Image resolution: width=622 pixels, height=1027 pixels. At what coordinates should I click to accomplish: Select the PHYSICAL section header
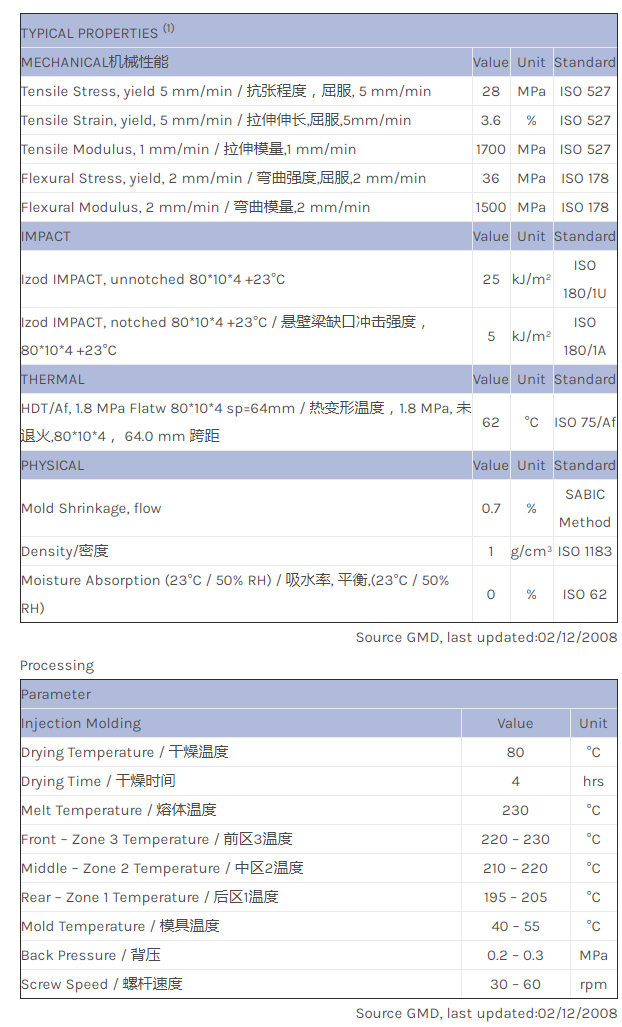(x=53, y=465)
